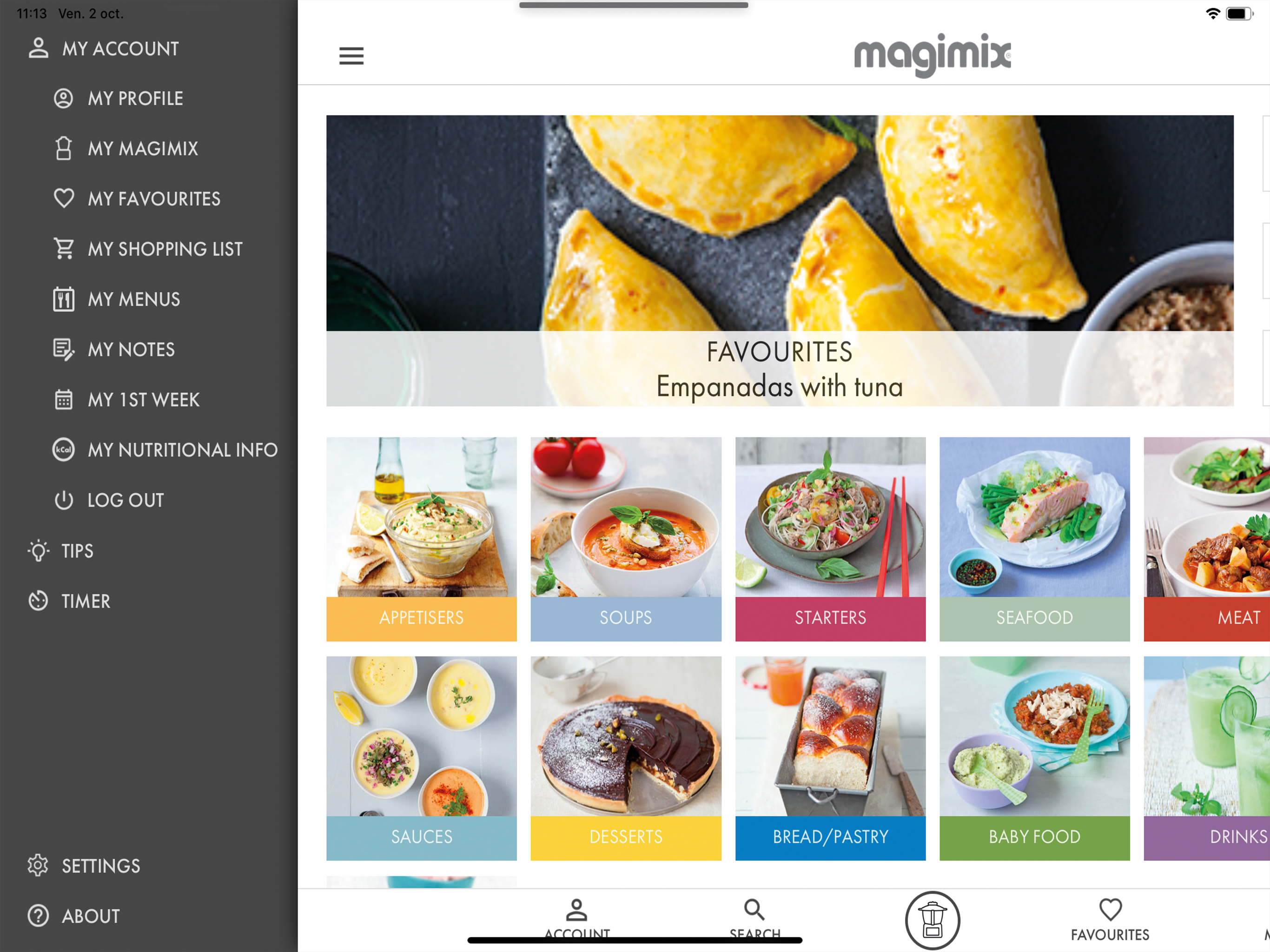Select My Magimix appliance icon

pyautogui.click(x=64, y=148)
